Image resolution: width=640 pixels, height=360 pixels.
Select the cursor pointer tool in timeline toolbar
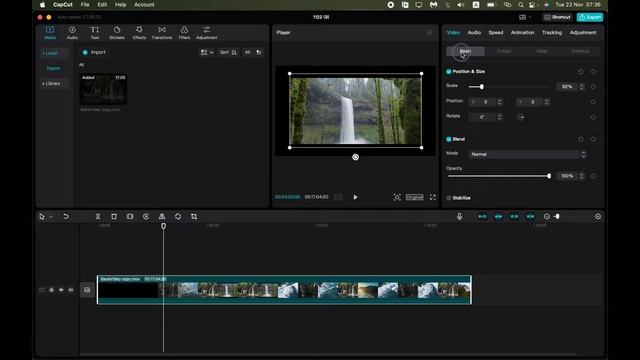click(x=42, y=217)
